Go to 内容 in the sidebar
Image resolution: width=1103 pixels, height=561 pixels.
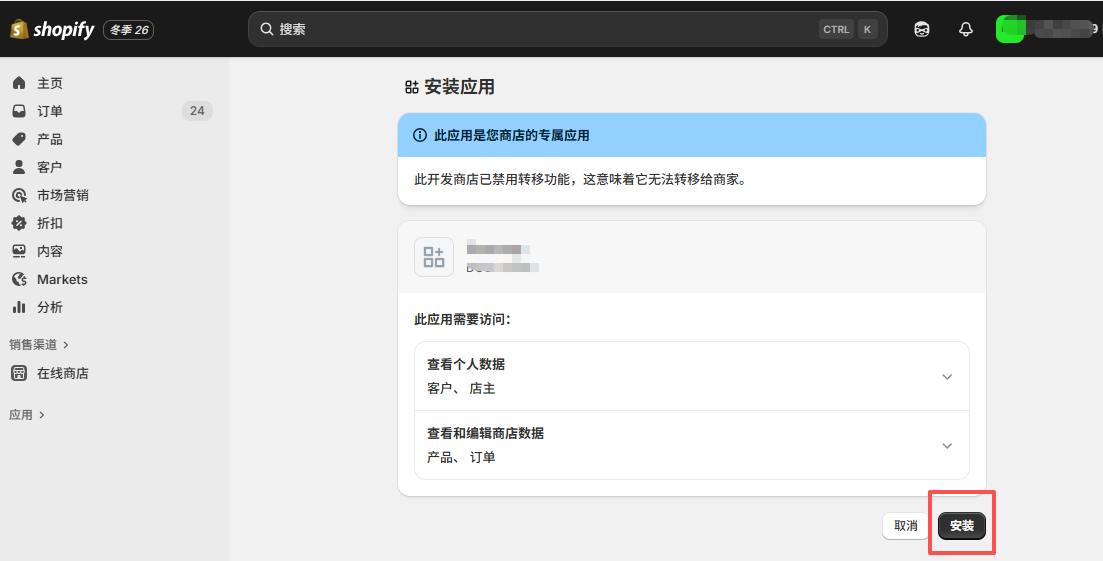click(50, 251)
